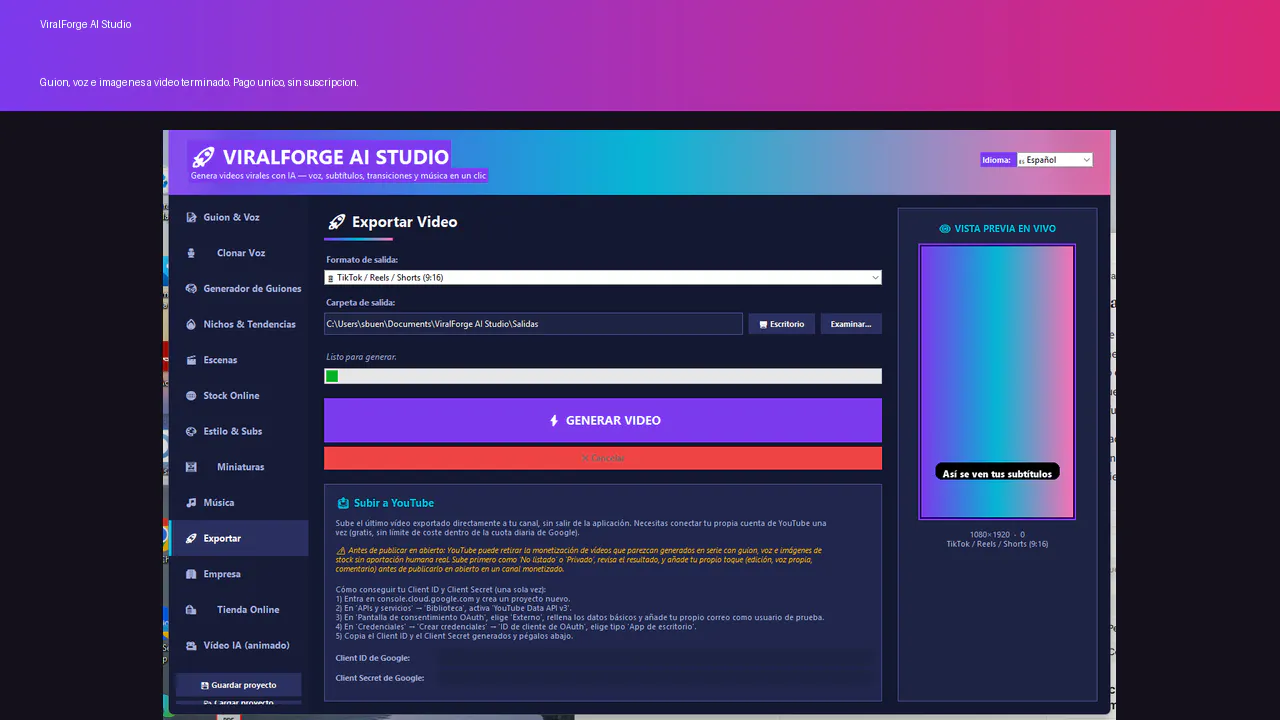
Task: Click the Client ID de Google field
Action: tap(655, 658)
